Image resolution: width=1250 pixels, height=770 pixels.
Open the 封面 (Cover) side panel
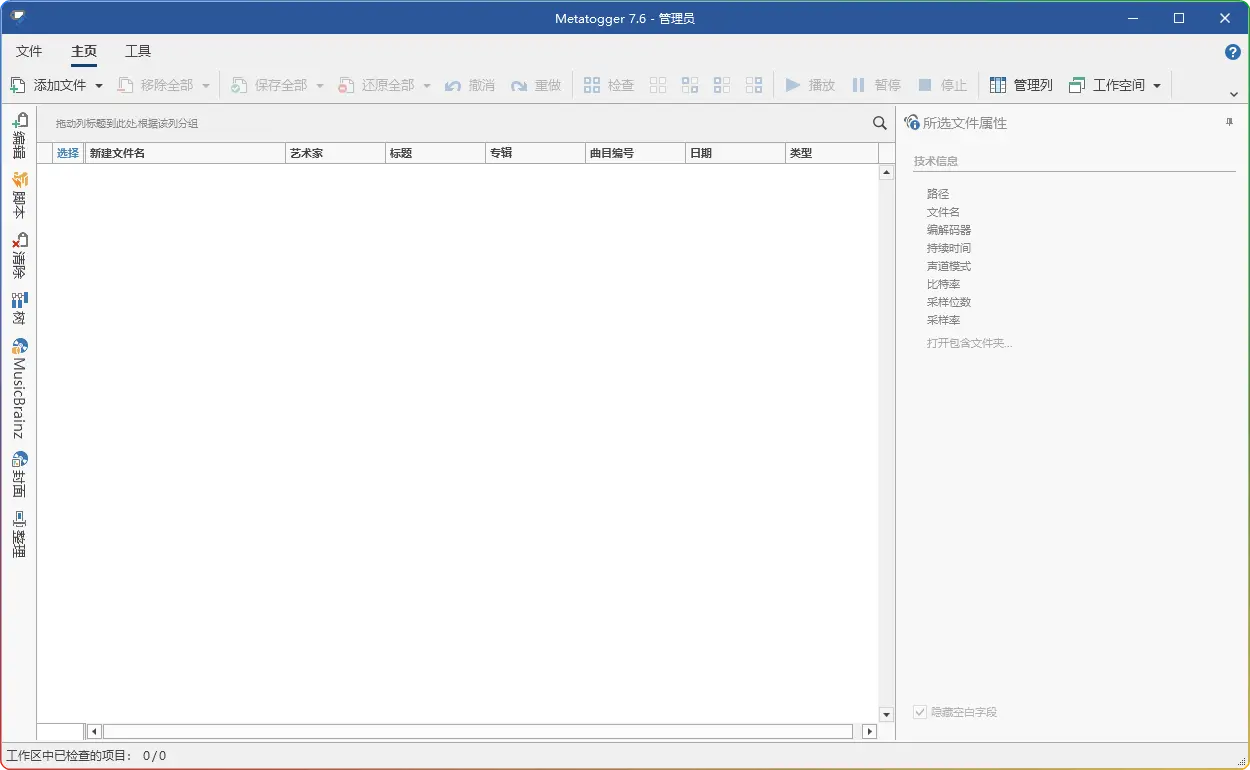coord(18,474)
